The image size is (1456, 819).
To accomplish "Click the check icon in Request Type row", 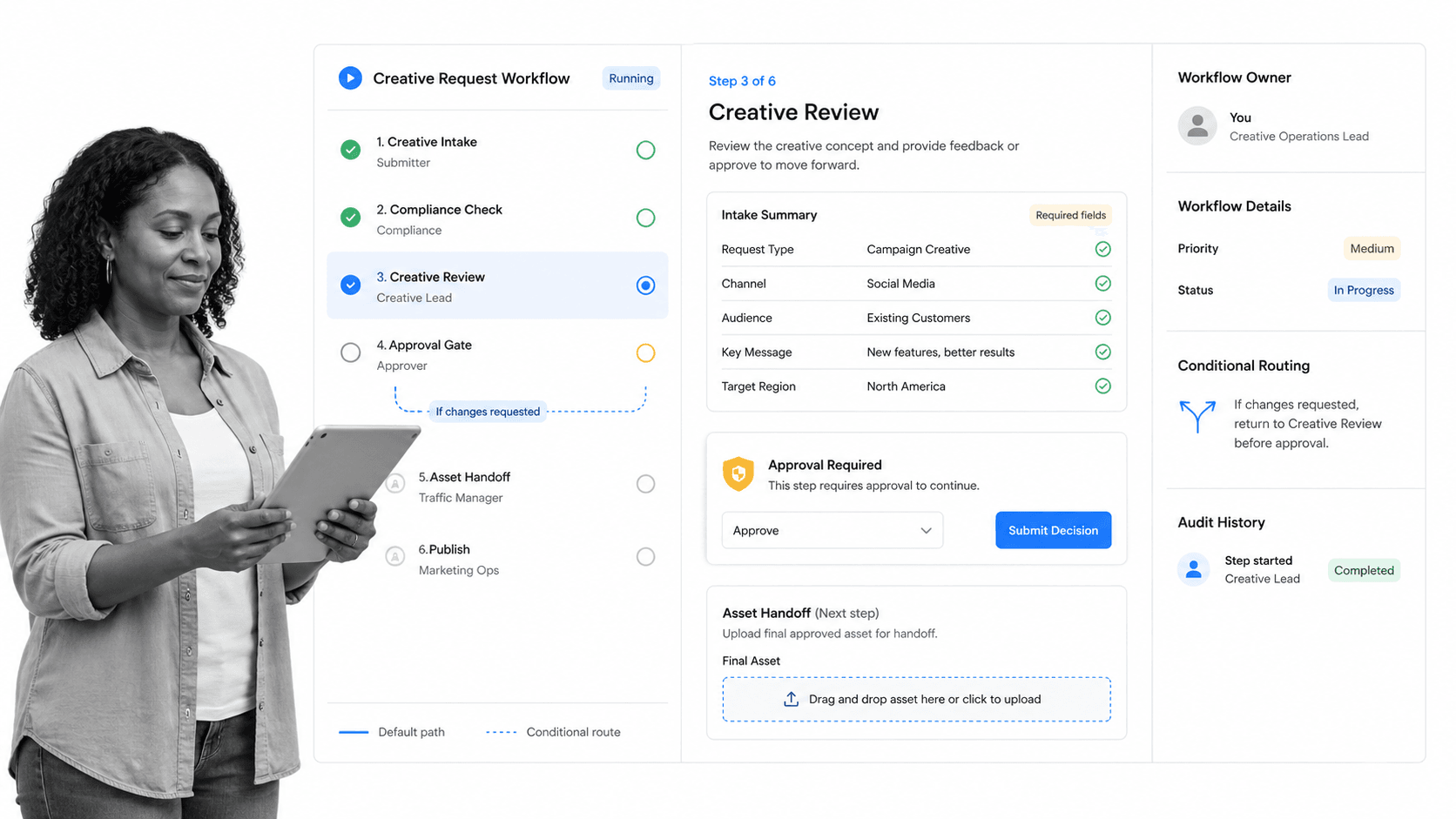I will point(1102,249).
